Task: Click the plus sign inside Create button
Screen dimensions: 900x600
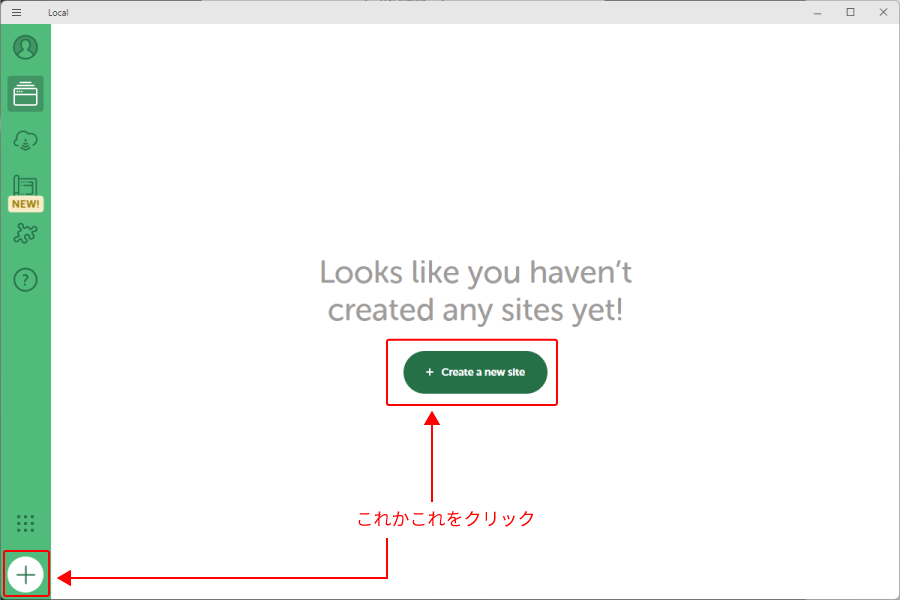Action: tap(429, 372)
